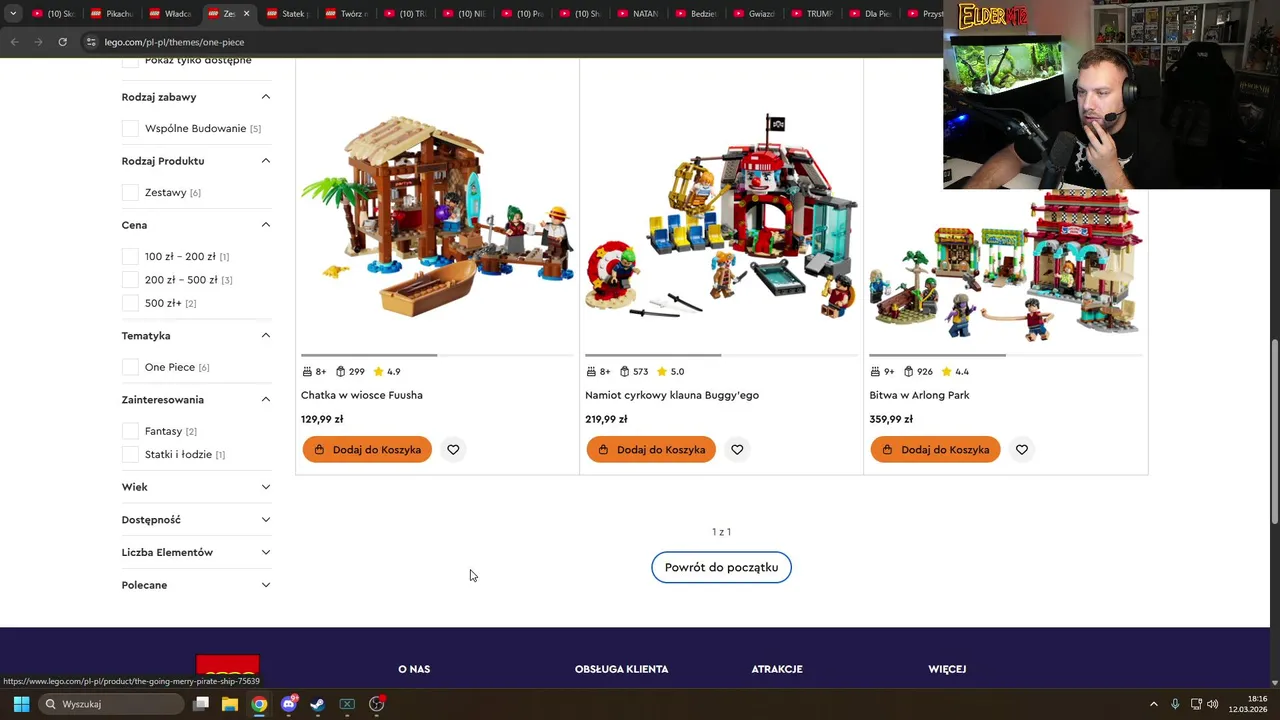Expand the Liczba Elementów filter section

point(196,552)
